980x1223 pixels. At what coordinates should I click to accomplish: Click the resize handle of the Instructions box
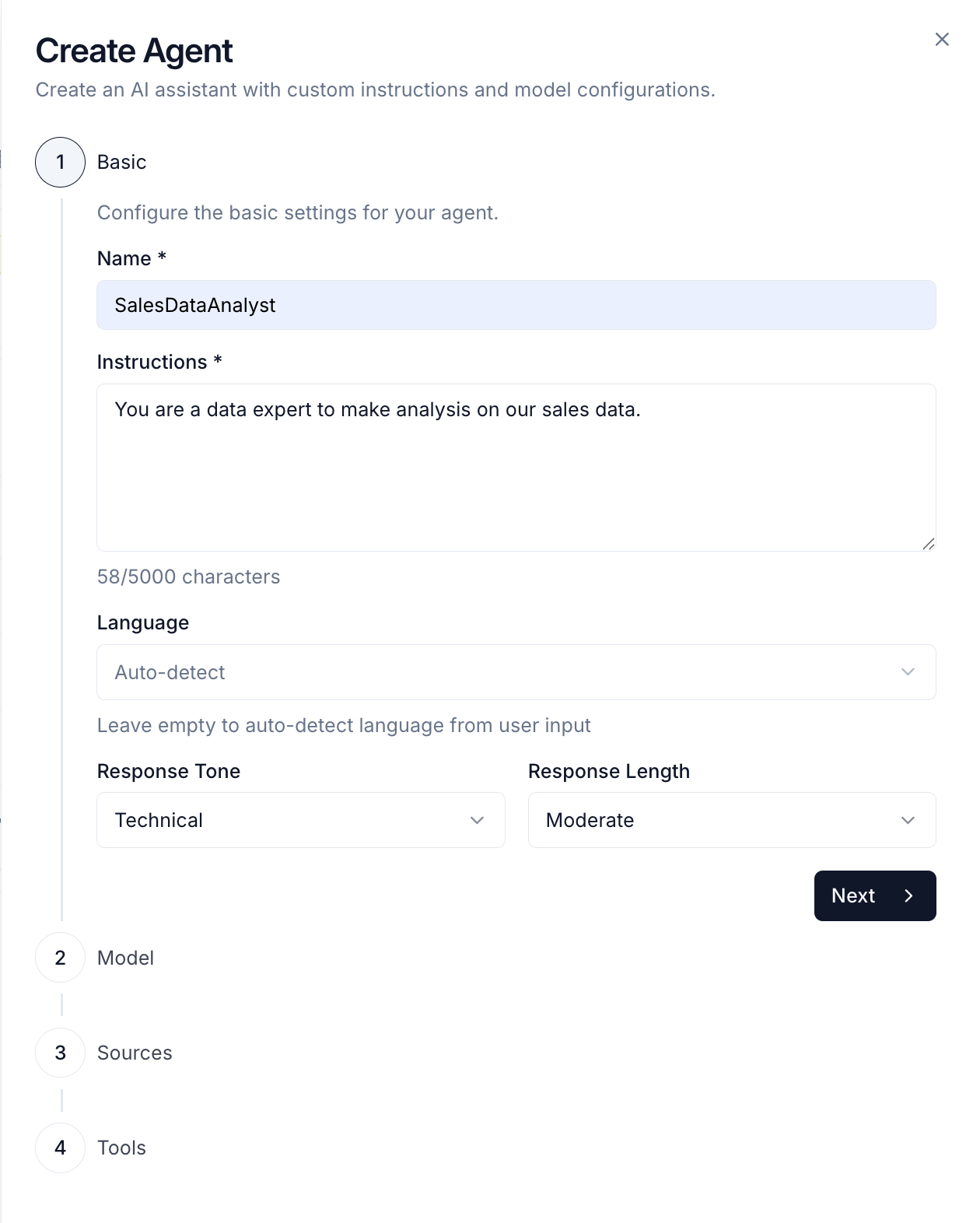pos(929,545)
